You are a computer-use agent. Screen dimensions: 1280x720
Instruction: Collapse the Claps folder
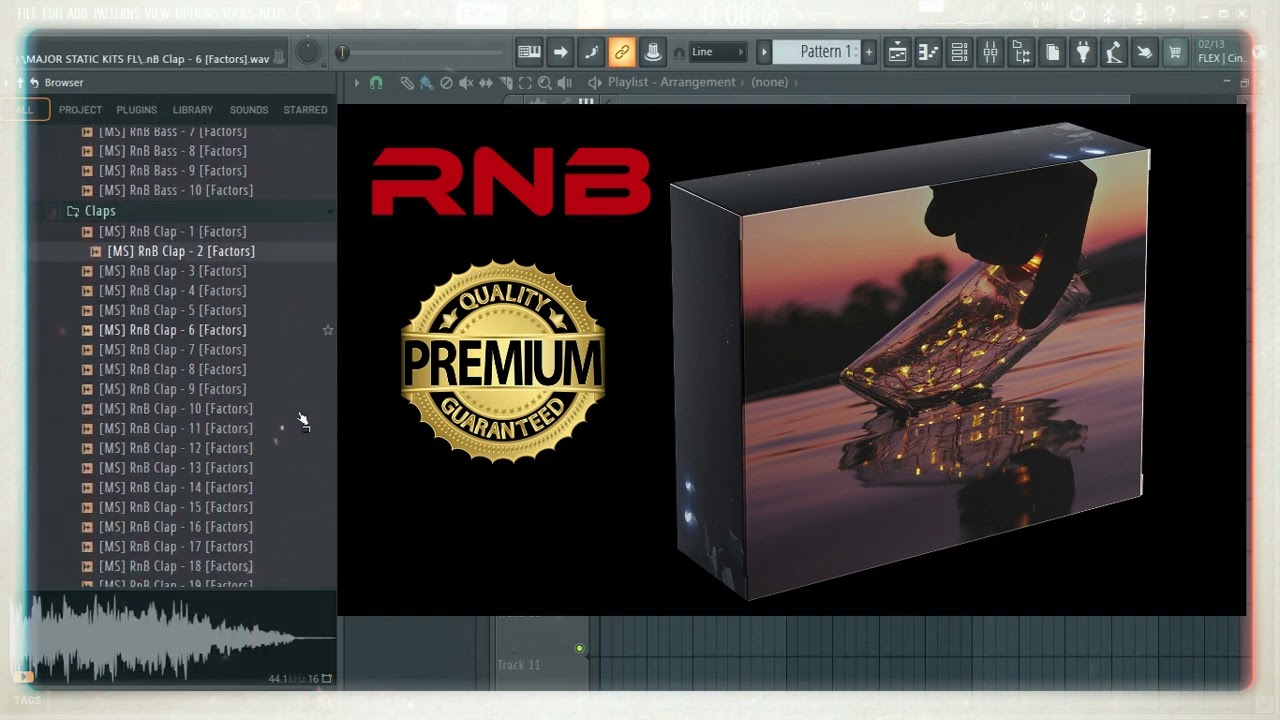(x=100, y=211)
